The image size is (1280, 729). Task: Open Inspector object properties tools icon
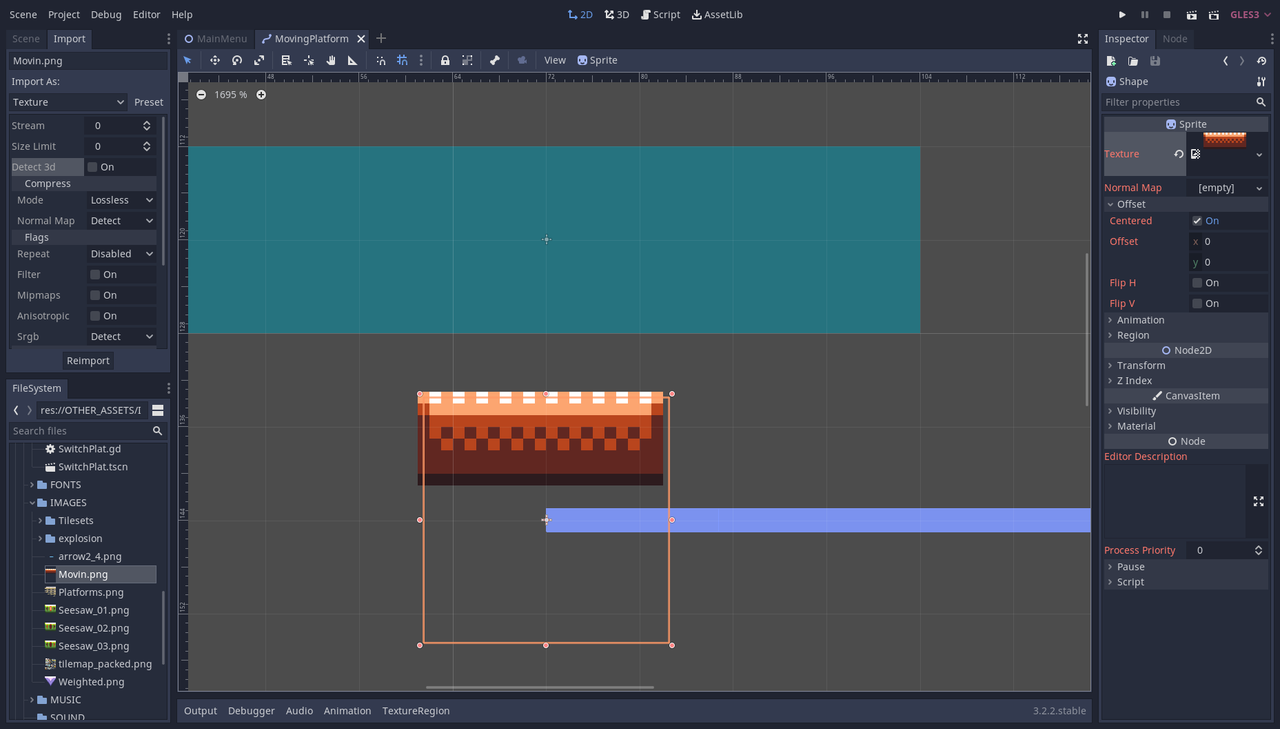pos(1261,82)
